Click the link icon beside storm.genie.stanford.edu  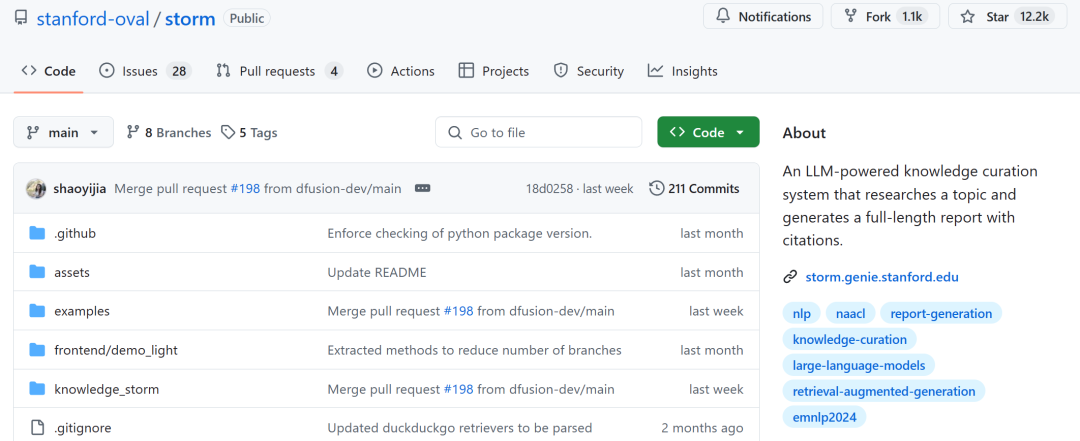pos(790,277)
